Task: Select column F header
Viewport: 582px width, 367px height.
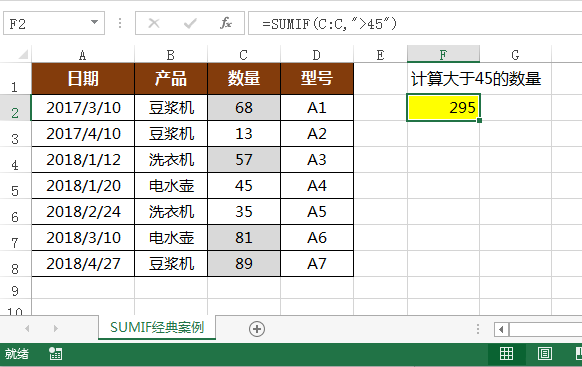Action: tap(443, 55)
